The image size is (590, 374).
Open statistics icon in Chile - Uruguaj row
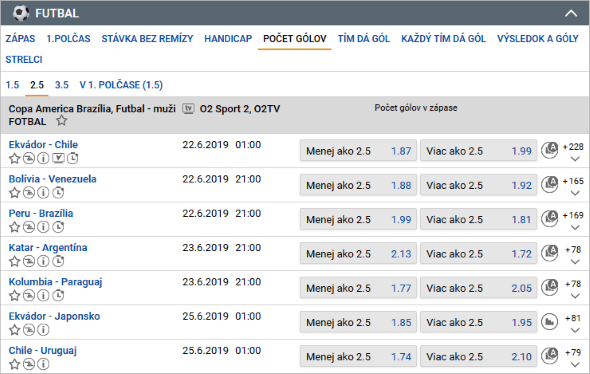coord(549,356)
